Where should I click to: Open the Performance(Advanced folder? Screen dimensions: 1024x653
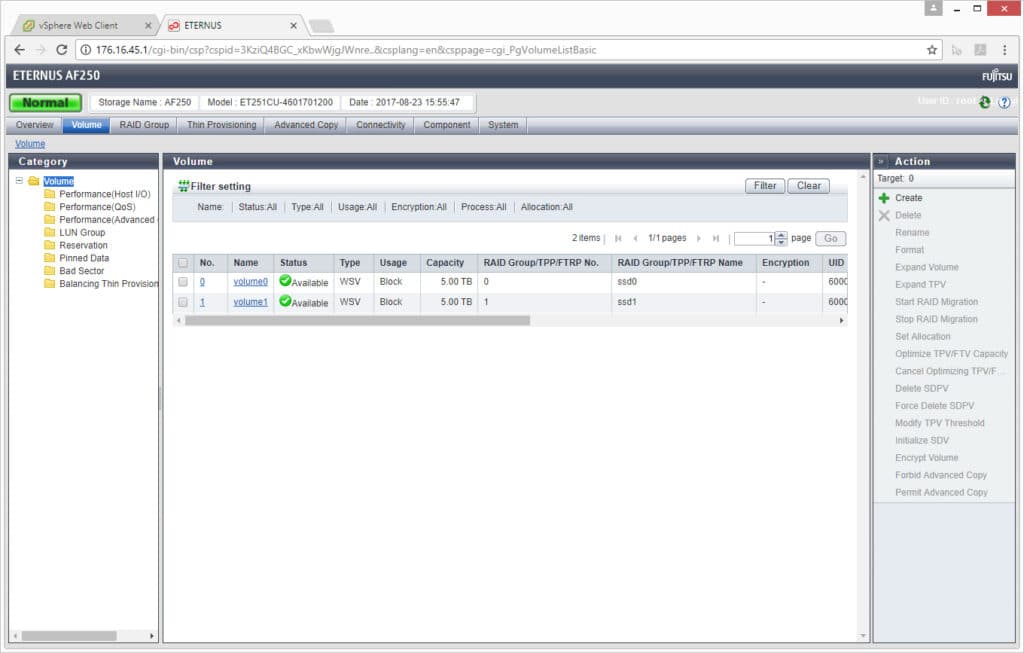tap(100, 219)
